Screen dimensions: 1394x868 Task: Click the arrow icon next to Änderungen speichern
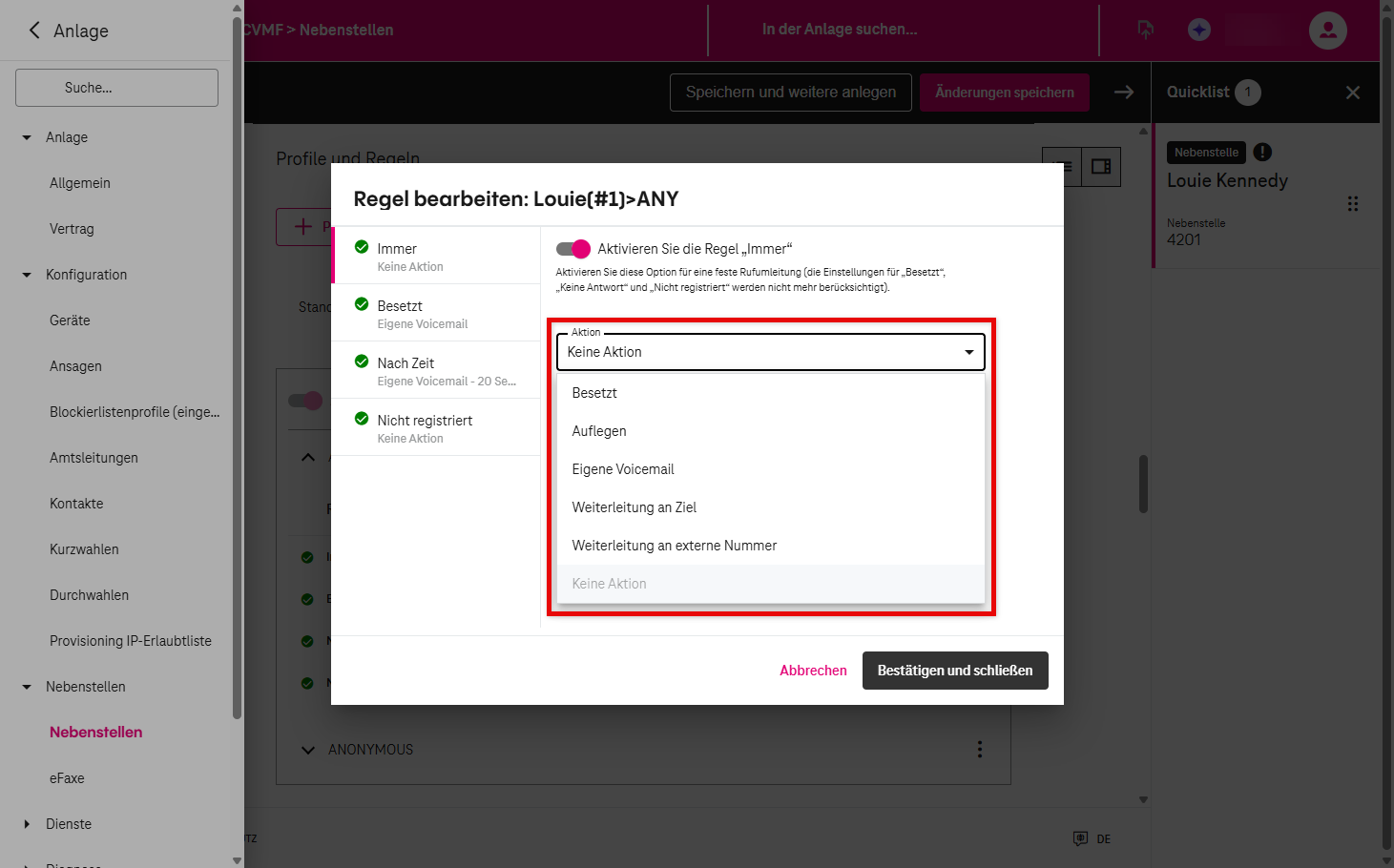click(x=1124, y=93)
